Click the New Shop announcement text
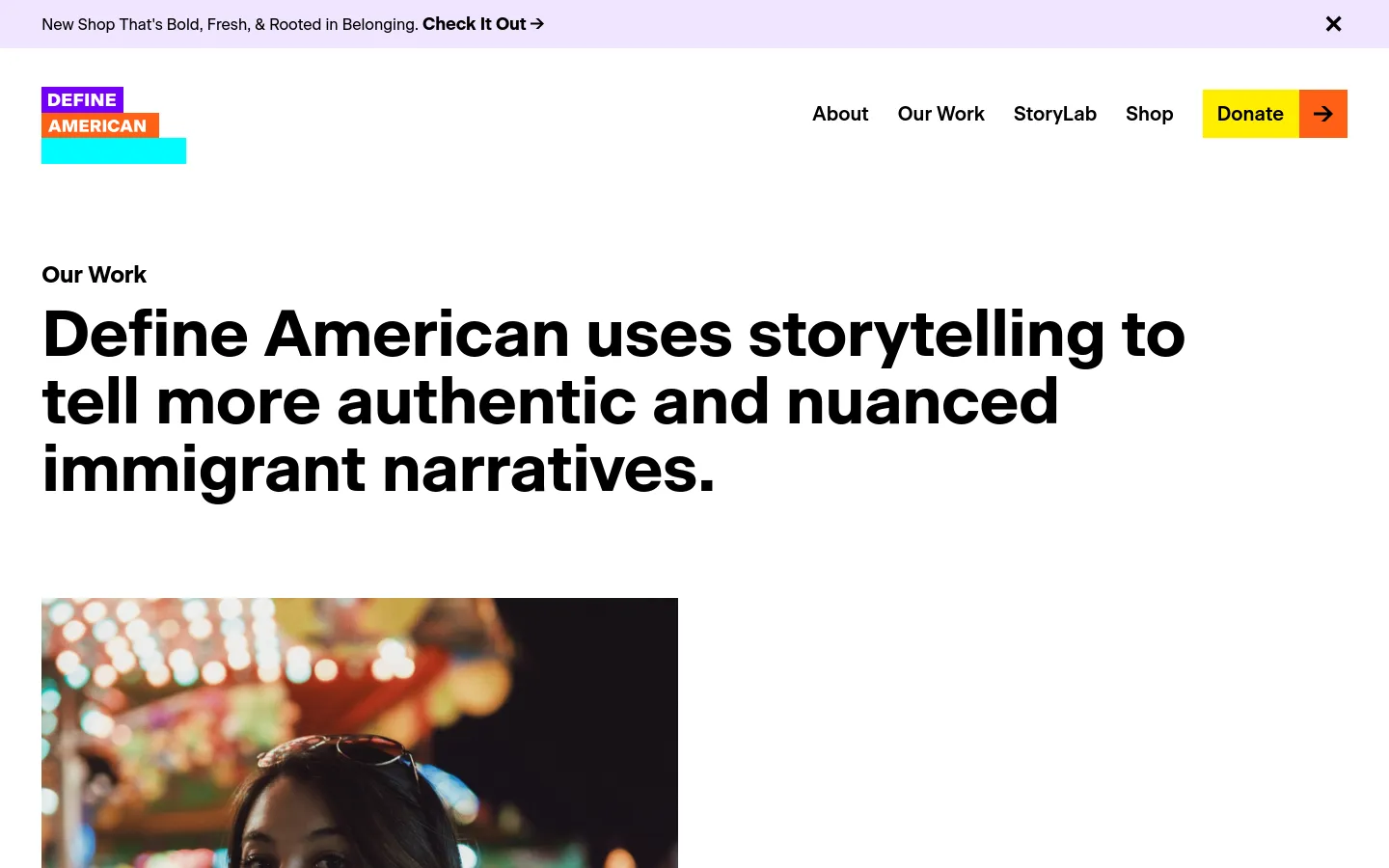 (x=230, y=24)
